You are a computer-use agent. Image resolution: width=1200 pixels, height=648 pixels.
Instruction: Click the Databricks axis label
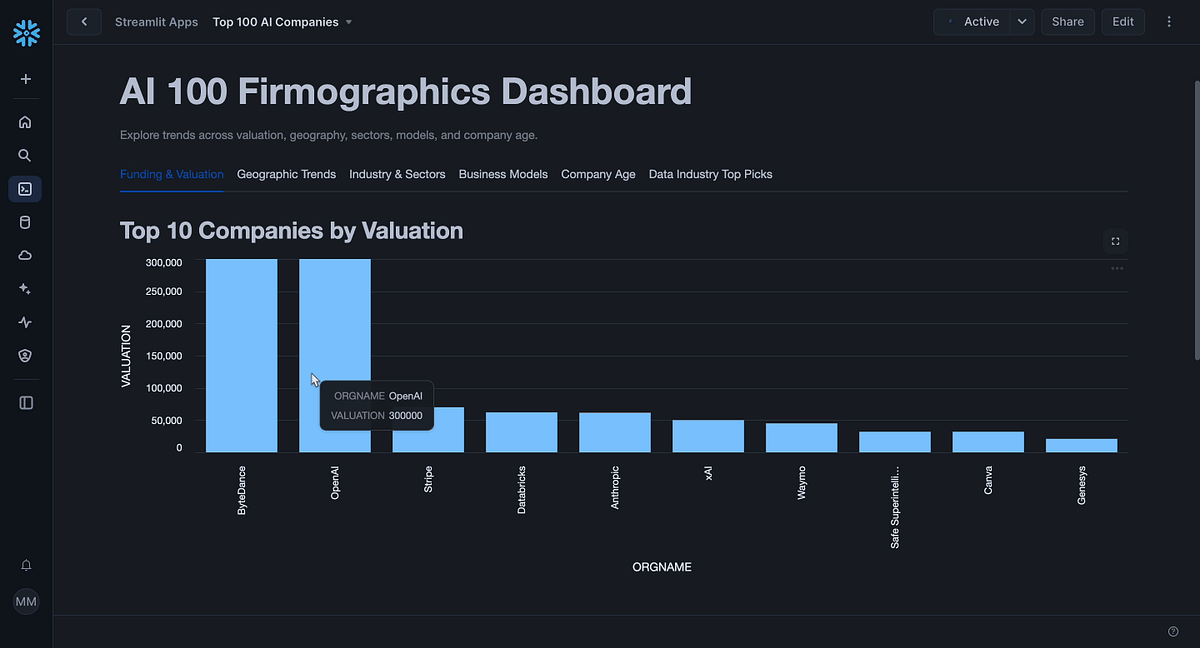521,489
